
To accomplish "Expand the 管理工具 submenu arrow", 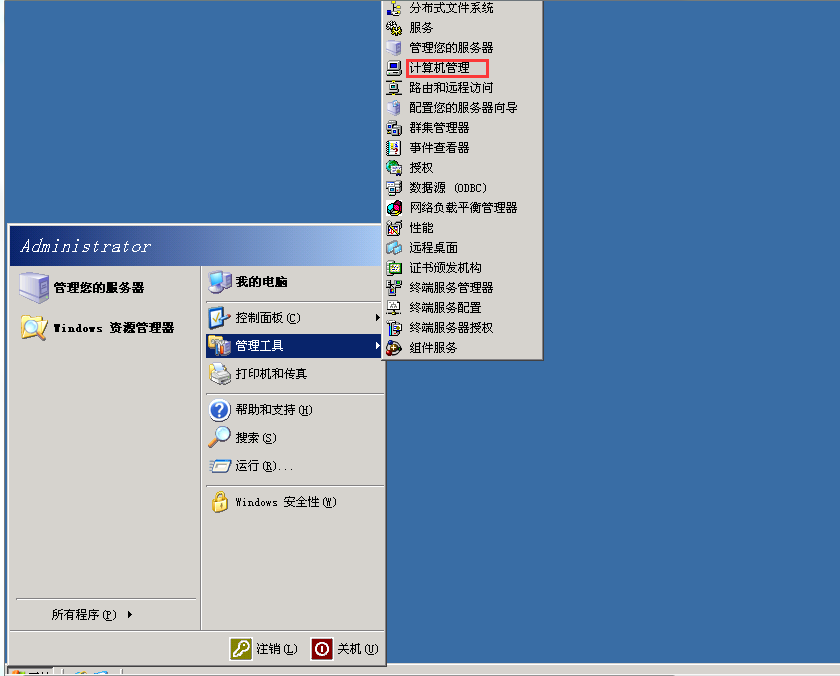I will (x=377, y=346).
